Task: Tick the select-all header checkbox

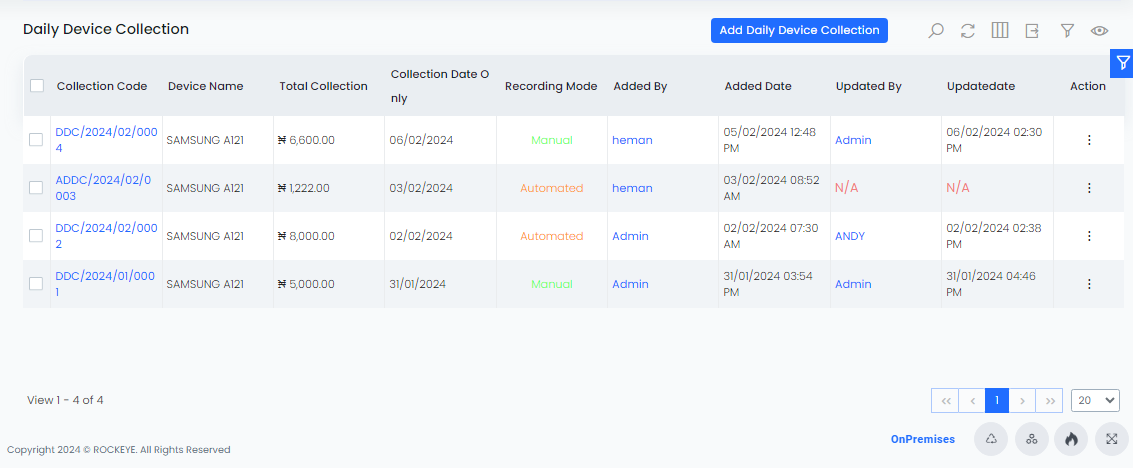Action: click(37, 86)
